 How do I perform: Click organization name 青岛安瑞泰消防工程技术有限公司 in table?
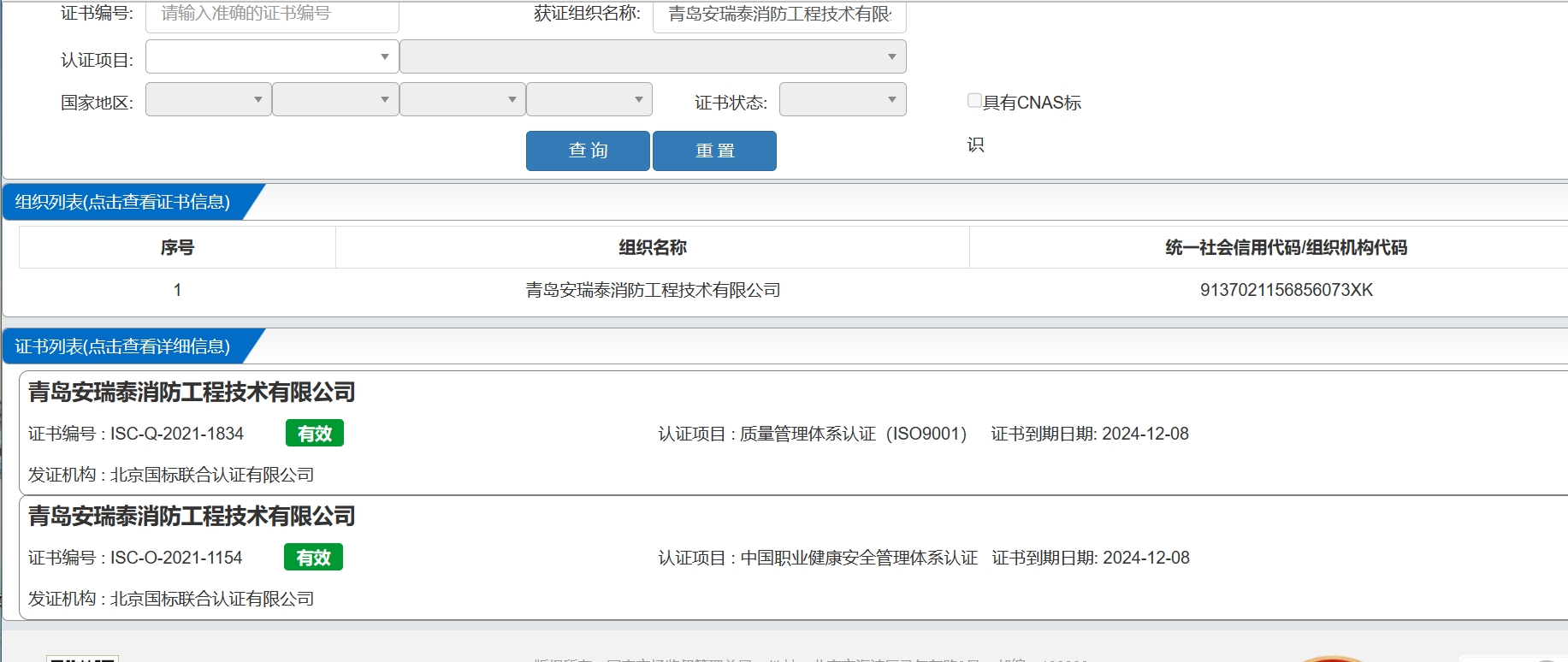[653, 290]
